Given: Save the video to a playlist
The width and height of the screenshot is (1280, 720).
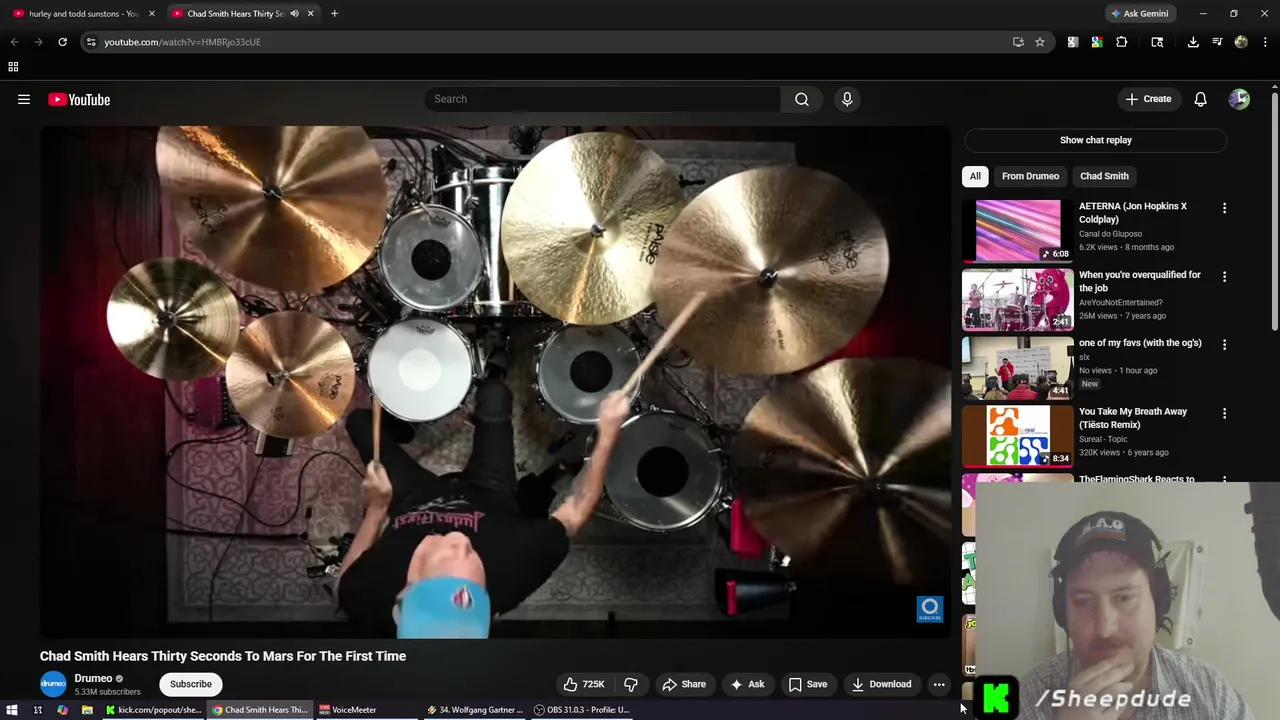Looking at the screenshot, I should (808, 684).
